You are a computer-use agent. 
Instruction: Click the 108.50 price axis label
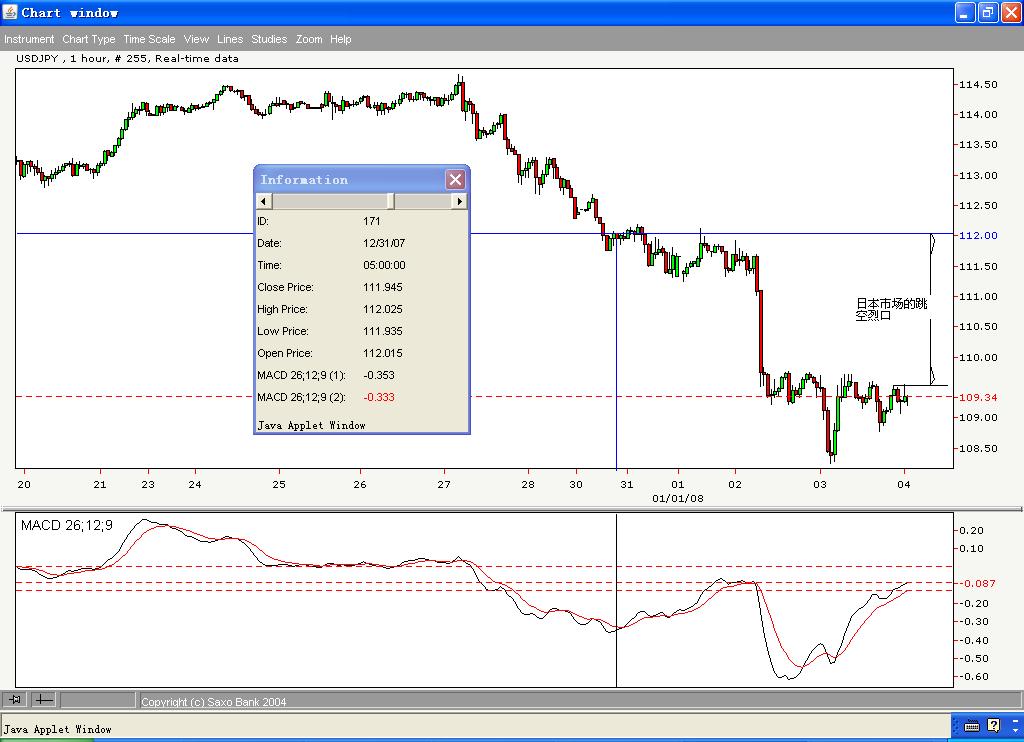point(978,448)
